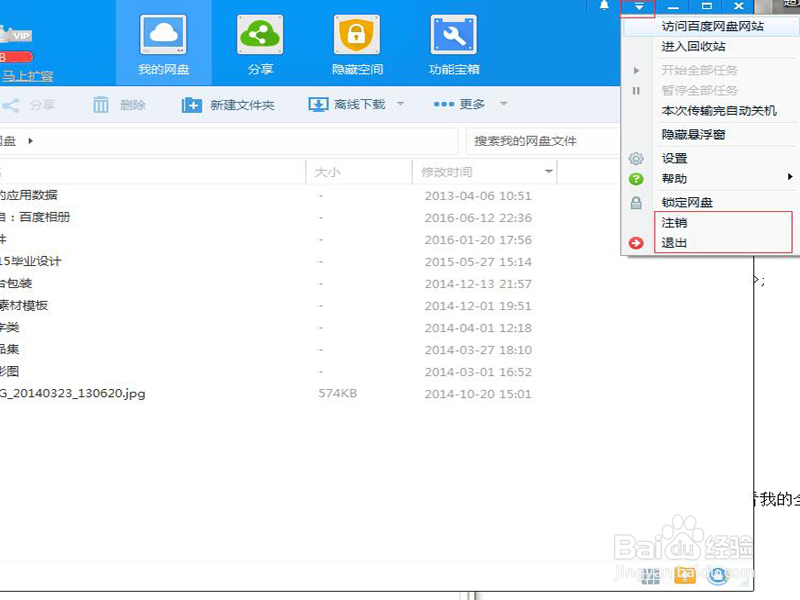Toggle the main dropdown menu arrow

pos(638,7)
